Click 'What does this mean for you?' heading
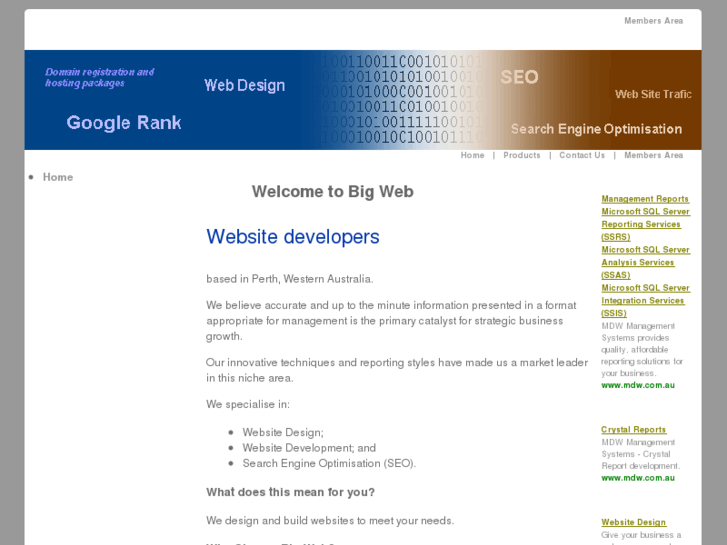This screenshot has width=727, height=545. 290,492
